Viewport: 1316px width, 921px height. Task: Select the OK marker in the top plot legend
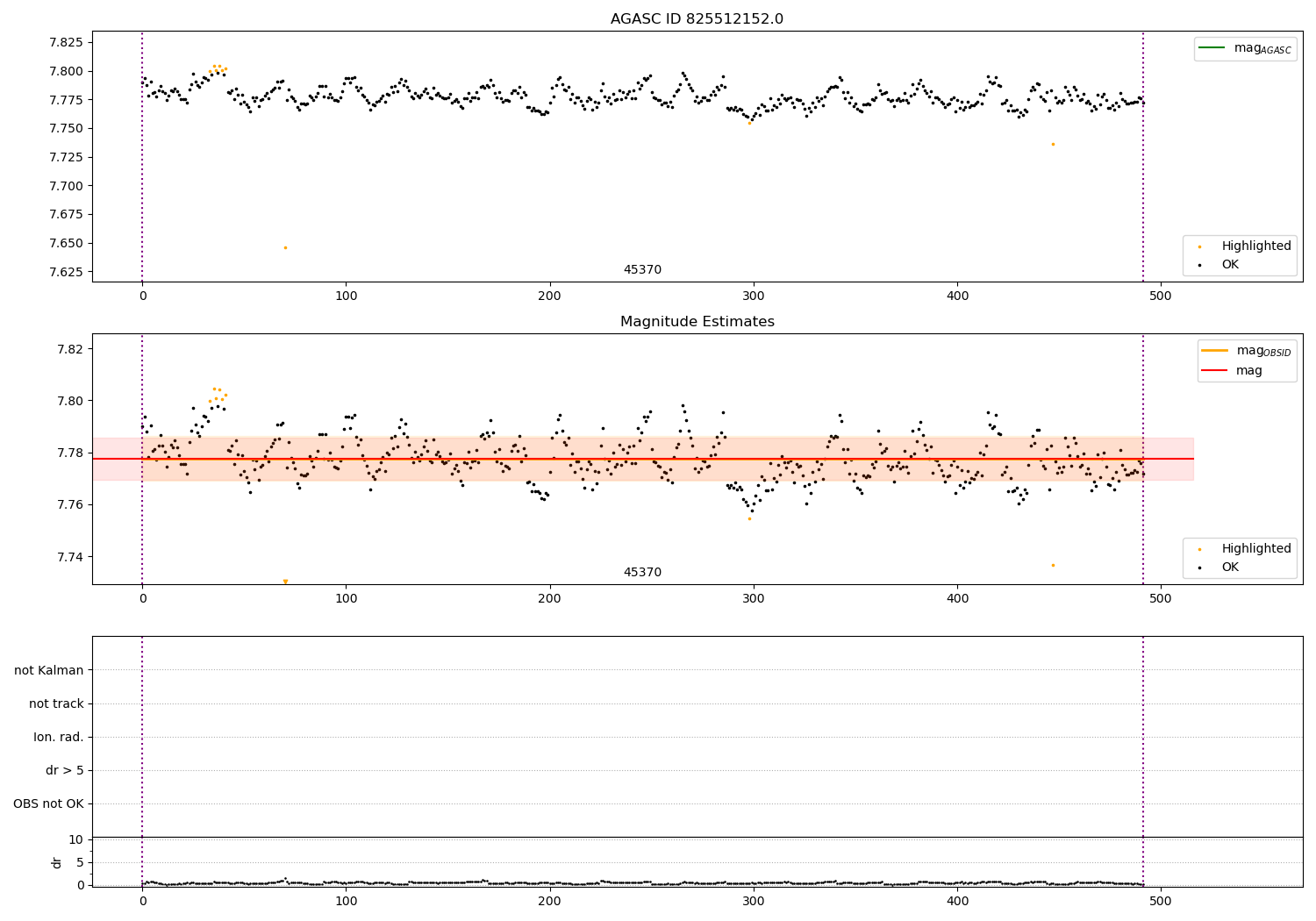click(1200, 265)
